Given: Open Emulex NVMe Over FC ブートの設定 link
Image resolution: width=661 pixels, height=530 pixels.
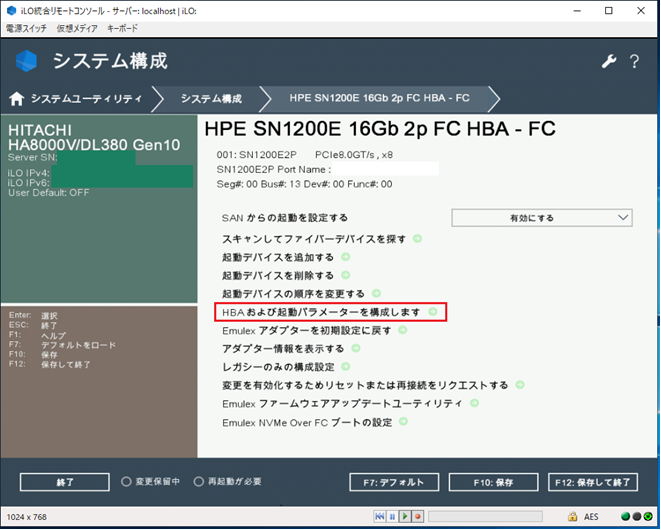Looking at the screenshot, I should 307,422.
